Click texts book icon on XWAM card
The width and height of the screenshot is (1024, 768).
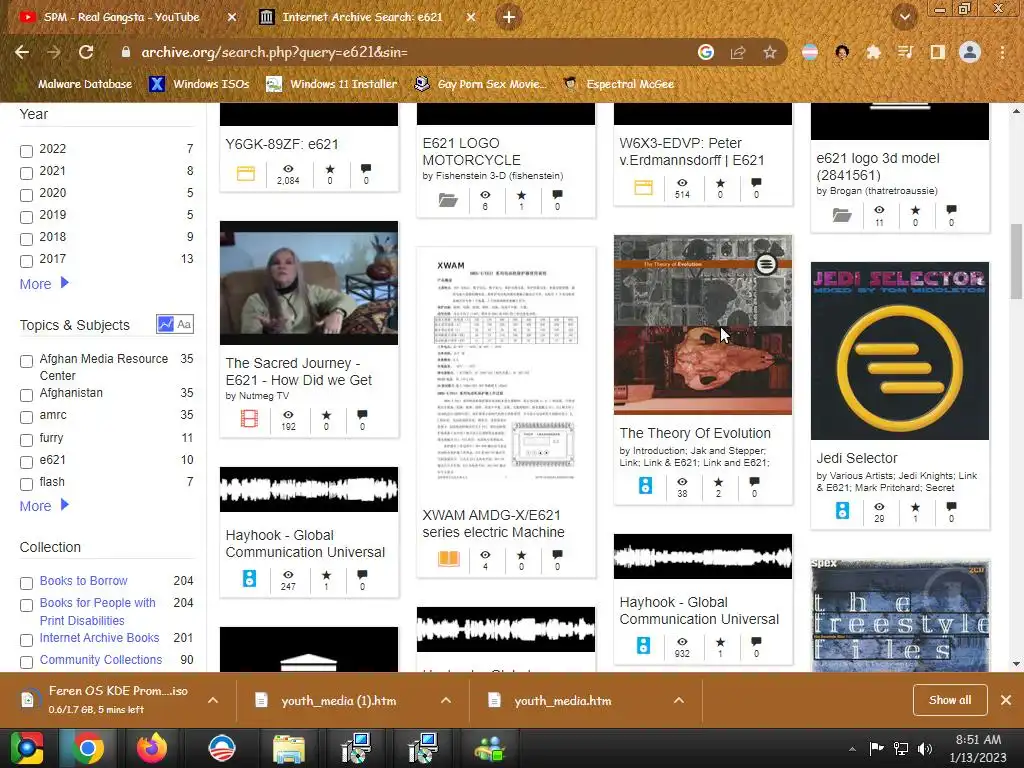click(449, 559)
